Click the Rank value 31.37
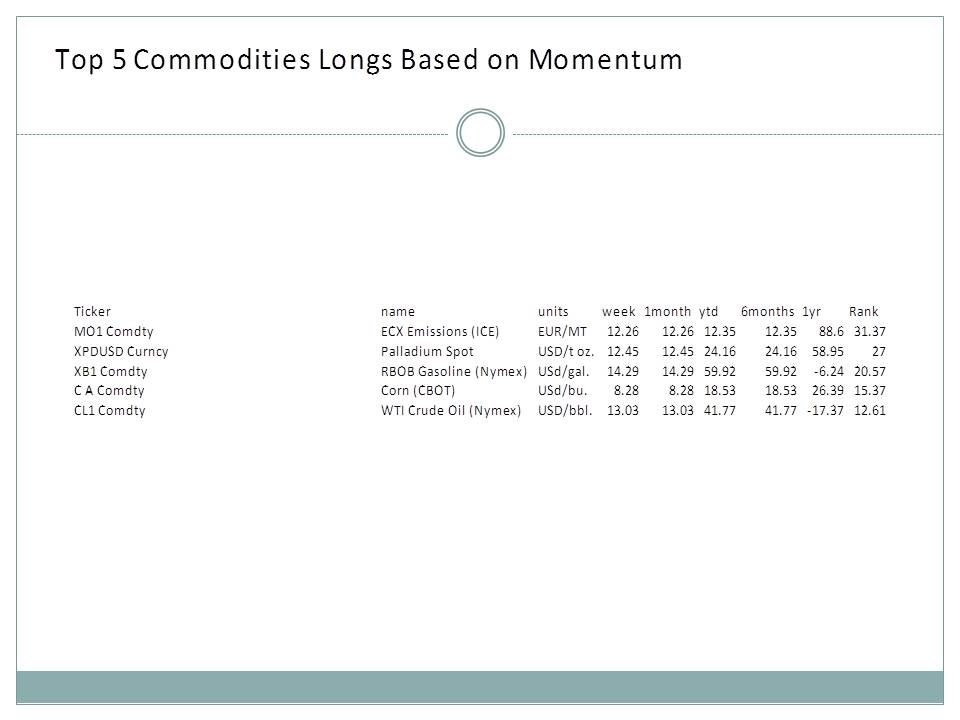Screen dimensions: 960x720 click(869, 331)
